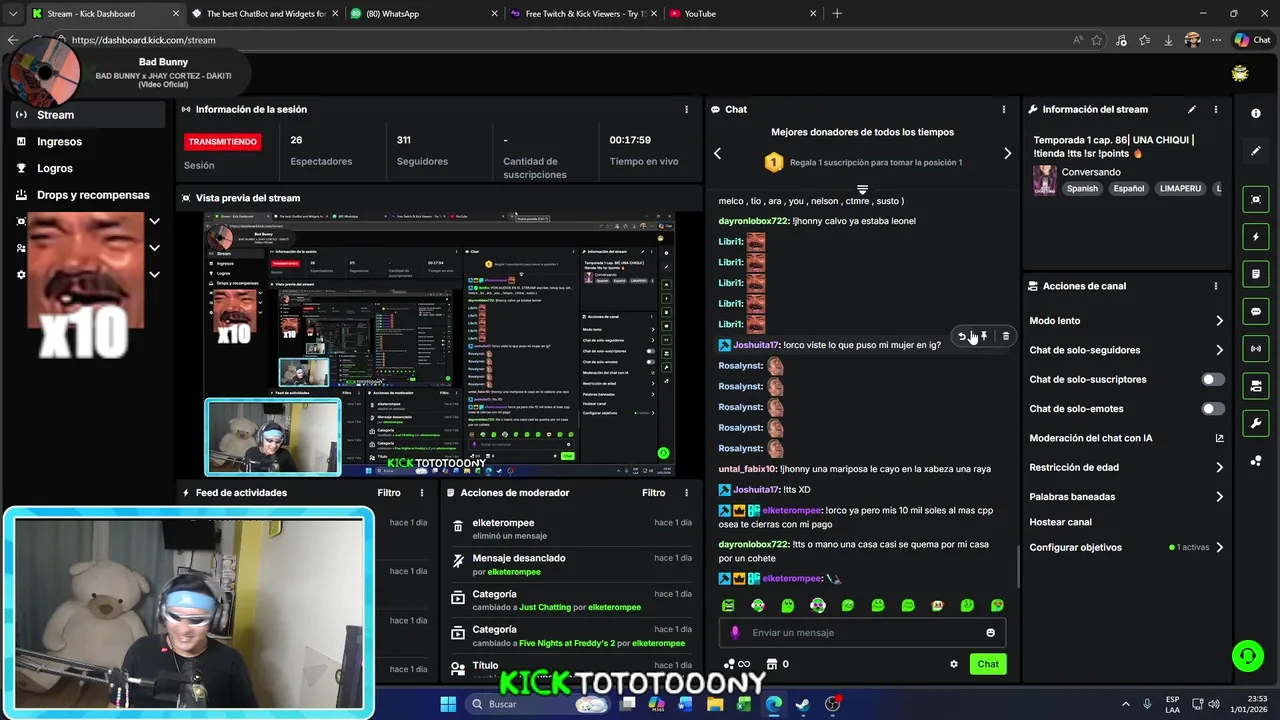
Task: Click the Español tag chip
Action: (x=1129, y=188)
